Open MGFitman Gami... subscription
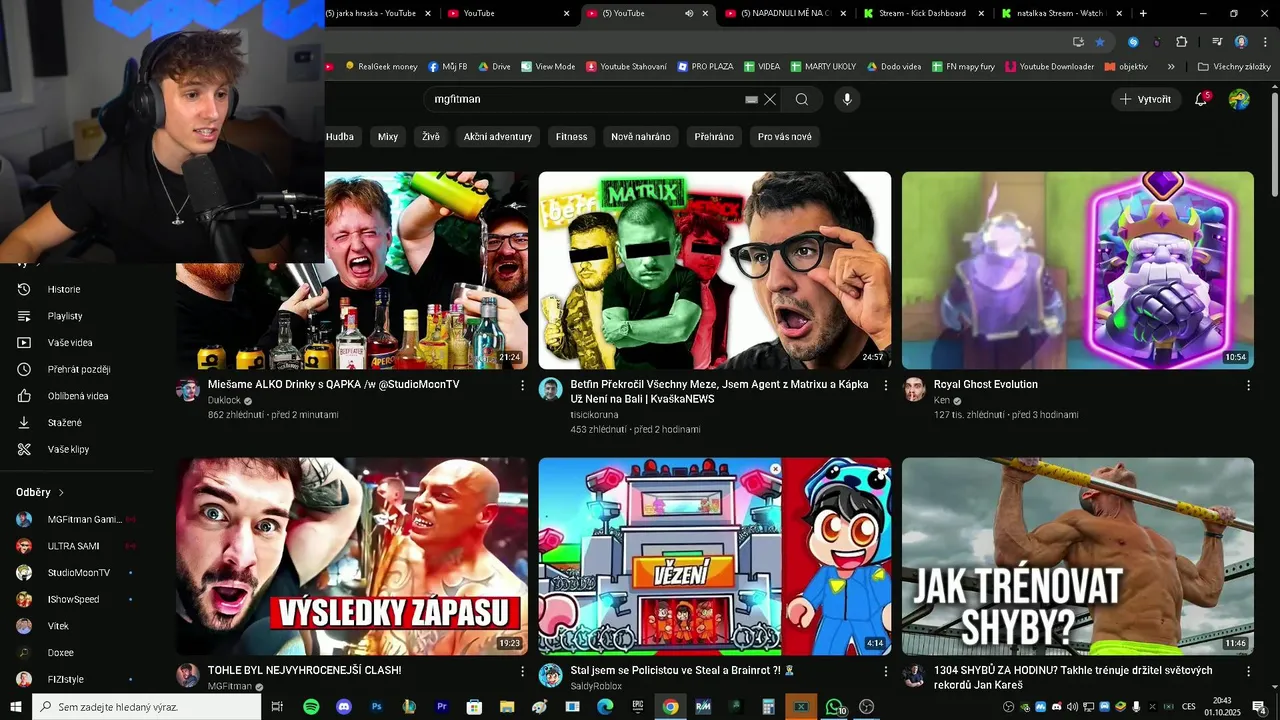1280x720 pixels. pos(76,519)
